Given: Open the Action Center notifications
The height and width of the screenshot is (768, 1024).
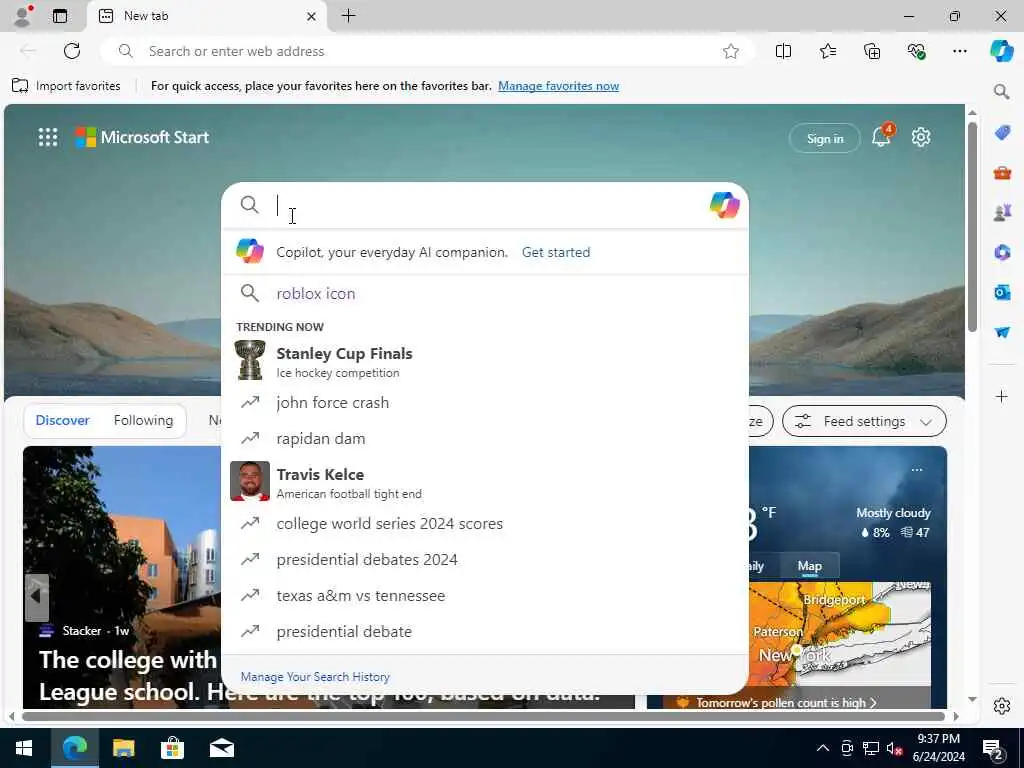Looking at the screenshot, I should (993, 748).
